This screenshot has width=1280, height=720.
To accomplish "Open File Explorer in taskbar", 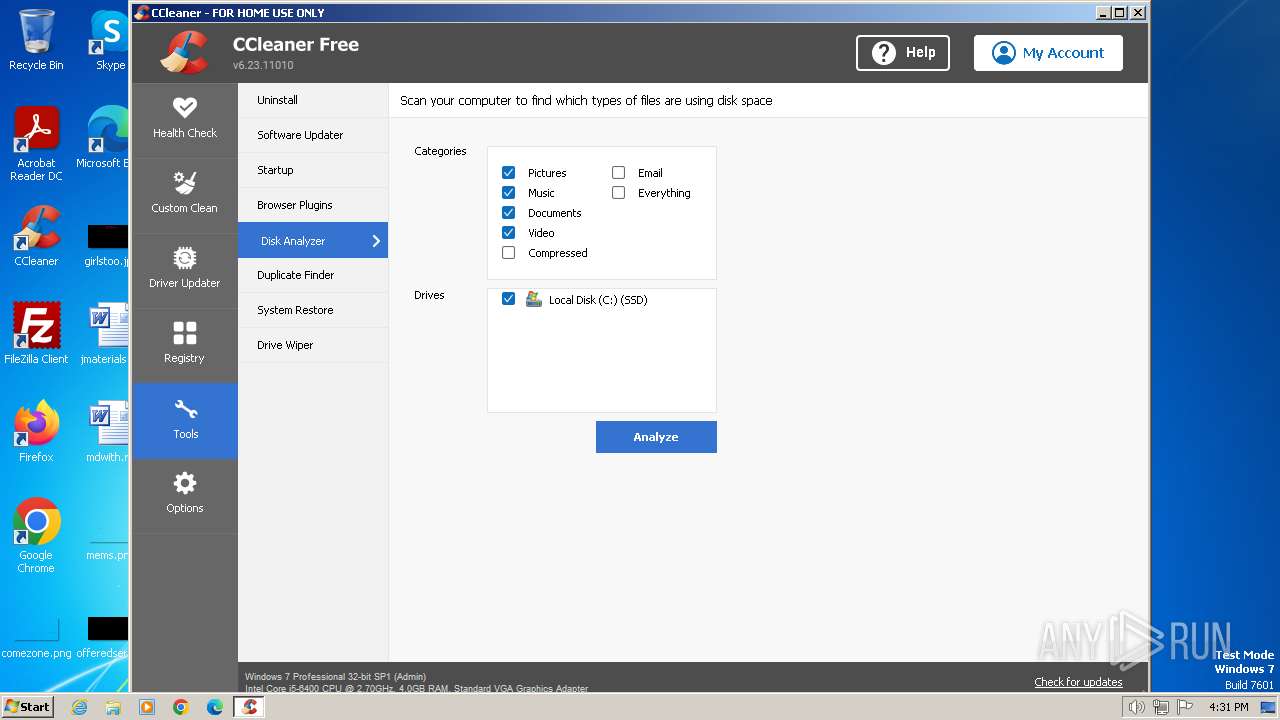I will [x=113, y=707].
